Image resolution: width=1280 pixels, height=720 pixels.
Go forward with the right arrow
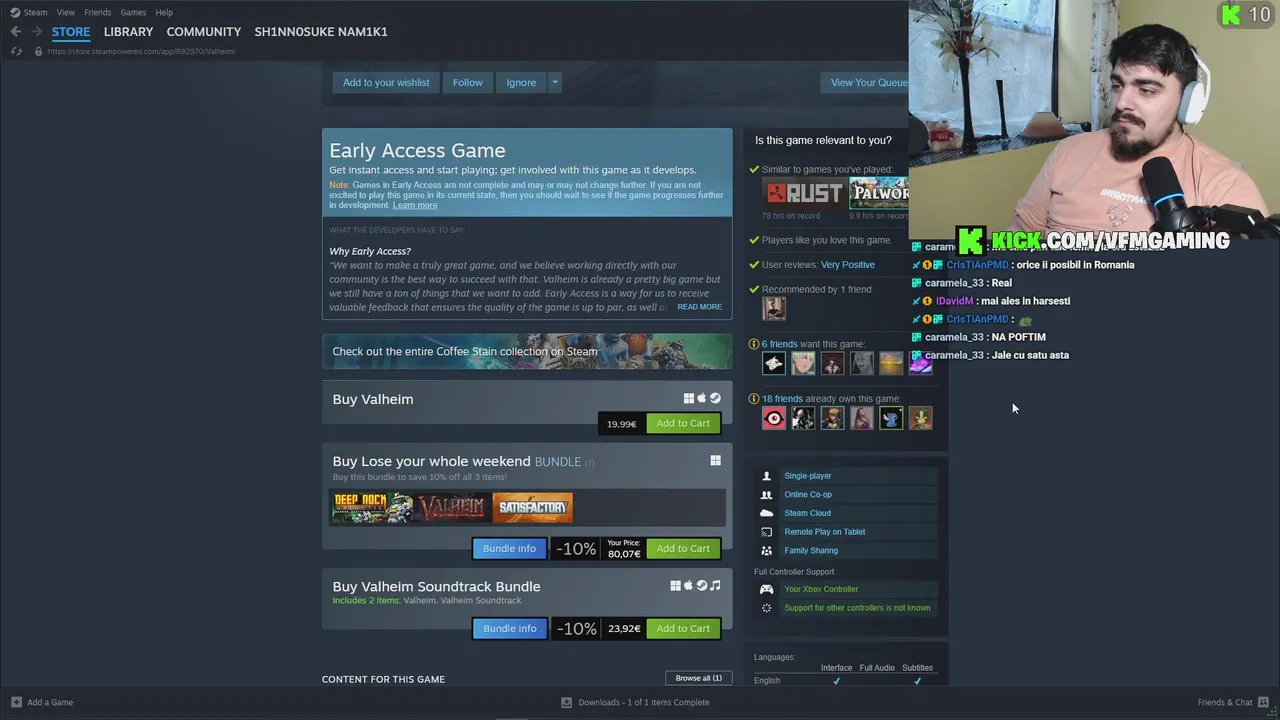click(37, 32)
